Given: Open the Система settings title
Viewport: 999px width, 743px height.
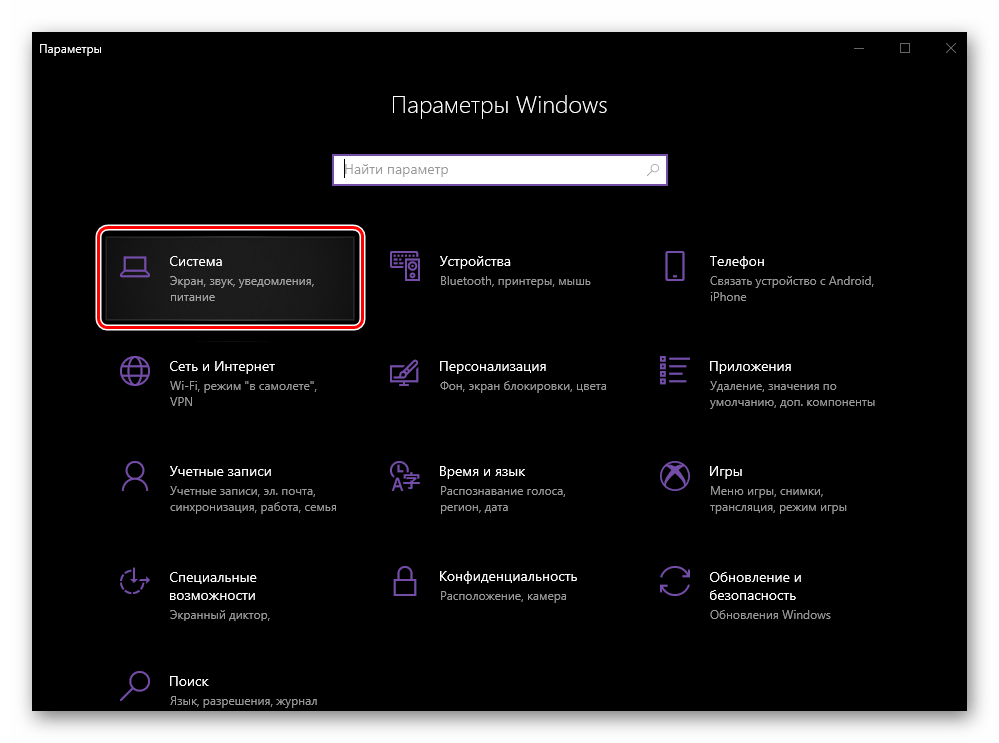Looking at the screenshot, I should click(x=196, y=261).
